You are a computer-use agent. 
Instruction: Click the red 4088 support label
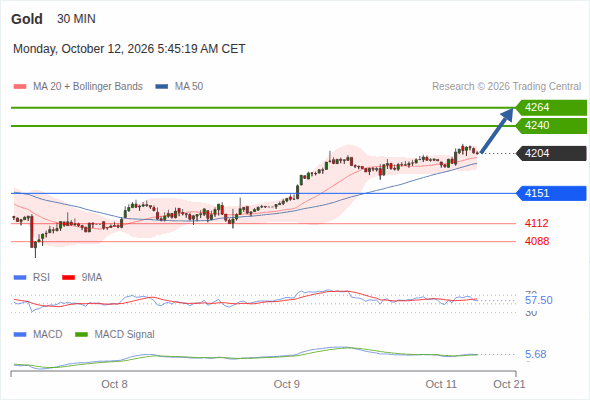(537, 241)
